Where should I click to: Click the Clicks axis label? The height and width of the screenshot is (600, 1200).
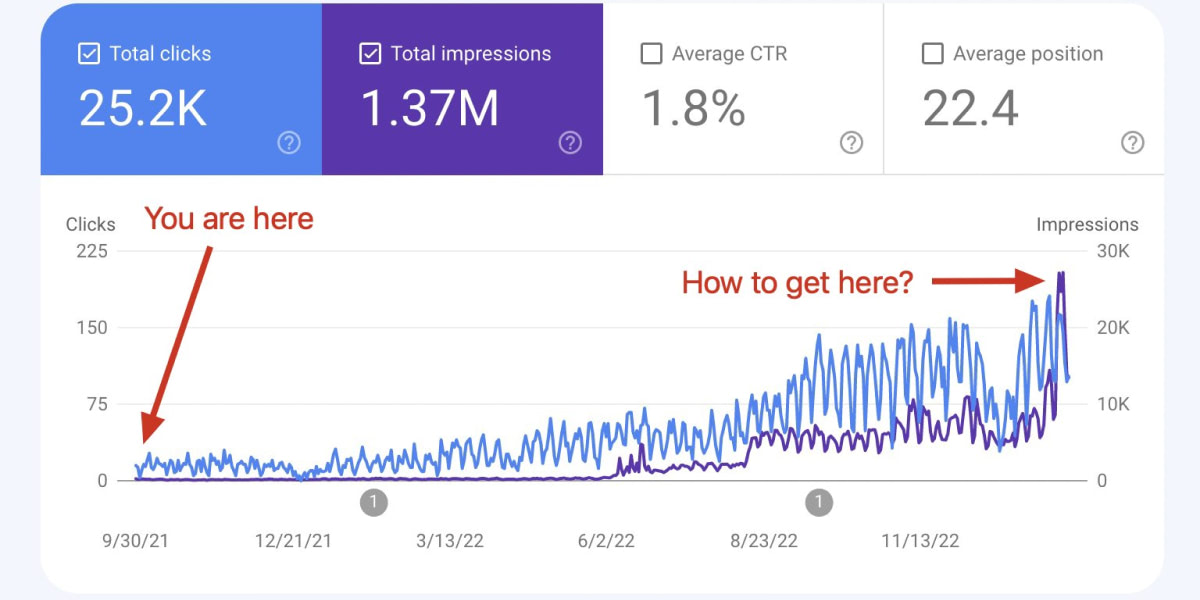(91, 224)
